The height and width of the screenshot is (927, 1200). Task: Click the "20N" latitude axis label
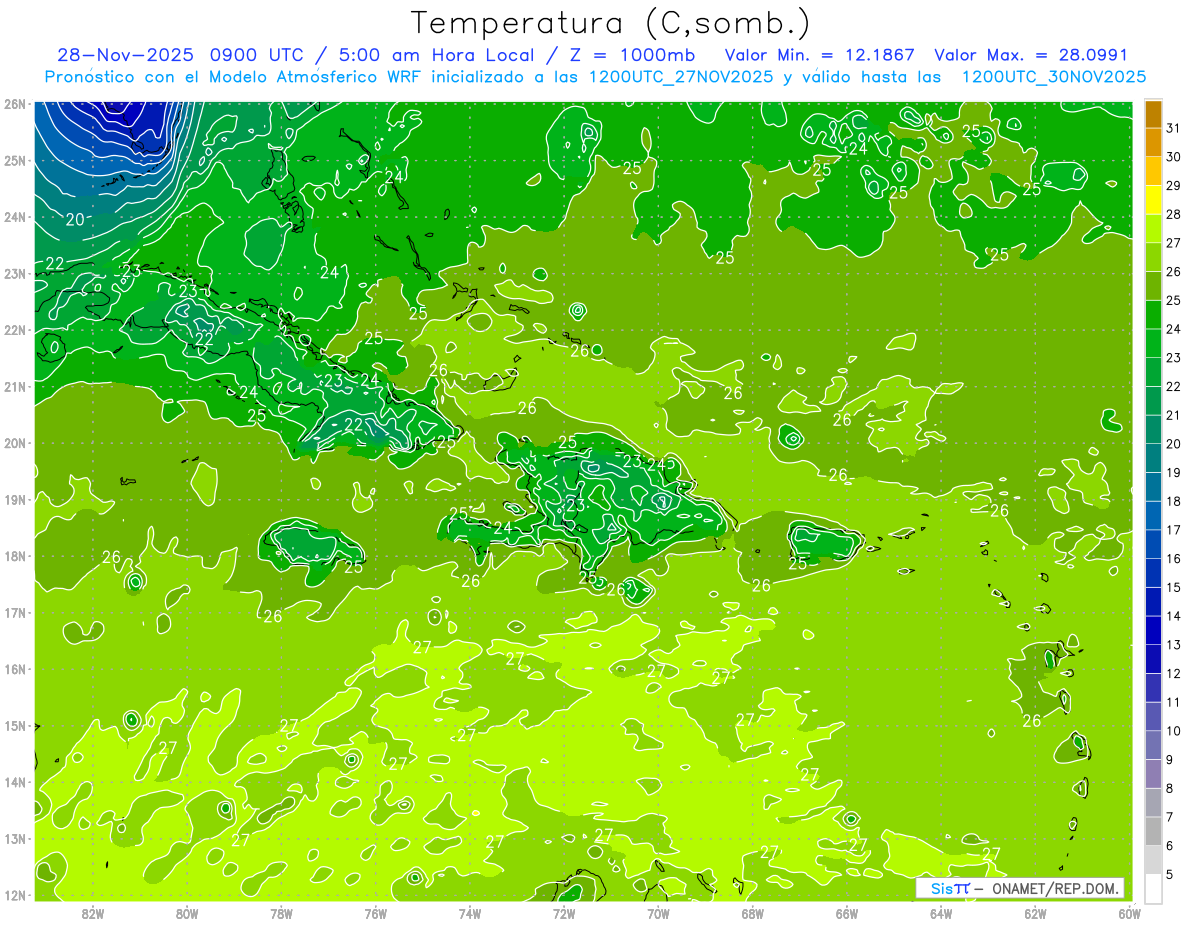tap(14, 443)
